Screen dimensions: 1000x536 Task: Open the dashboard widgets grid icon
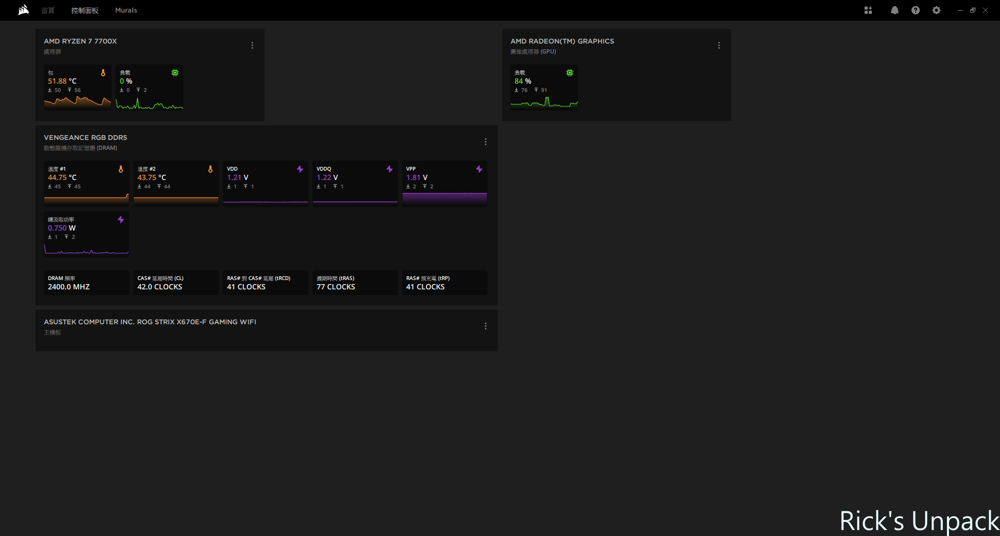tap(868, 10)
